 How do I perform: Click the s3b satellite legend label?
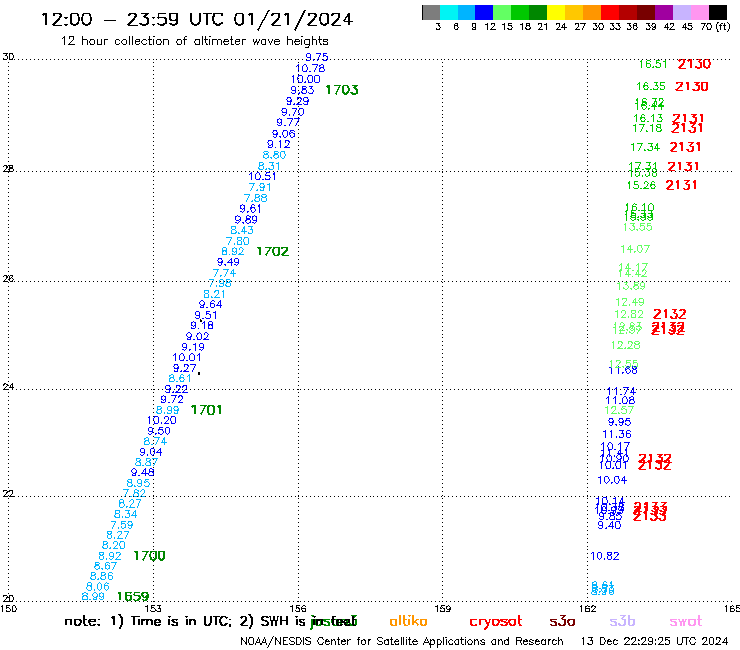(x=622, y=621)
